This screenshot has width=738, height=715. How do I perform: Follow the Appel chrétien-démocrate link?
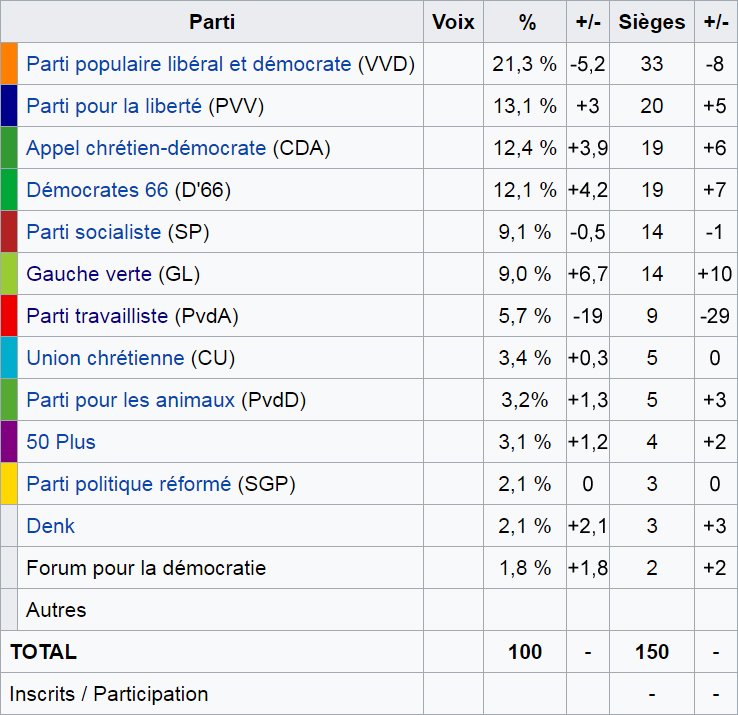pos(146,149)
